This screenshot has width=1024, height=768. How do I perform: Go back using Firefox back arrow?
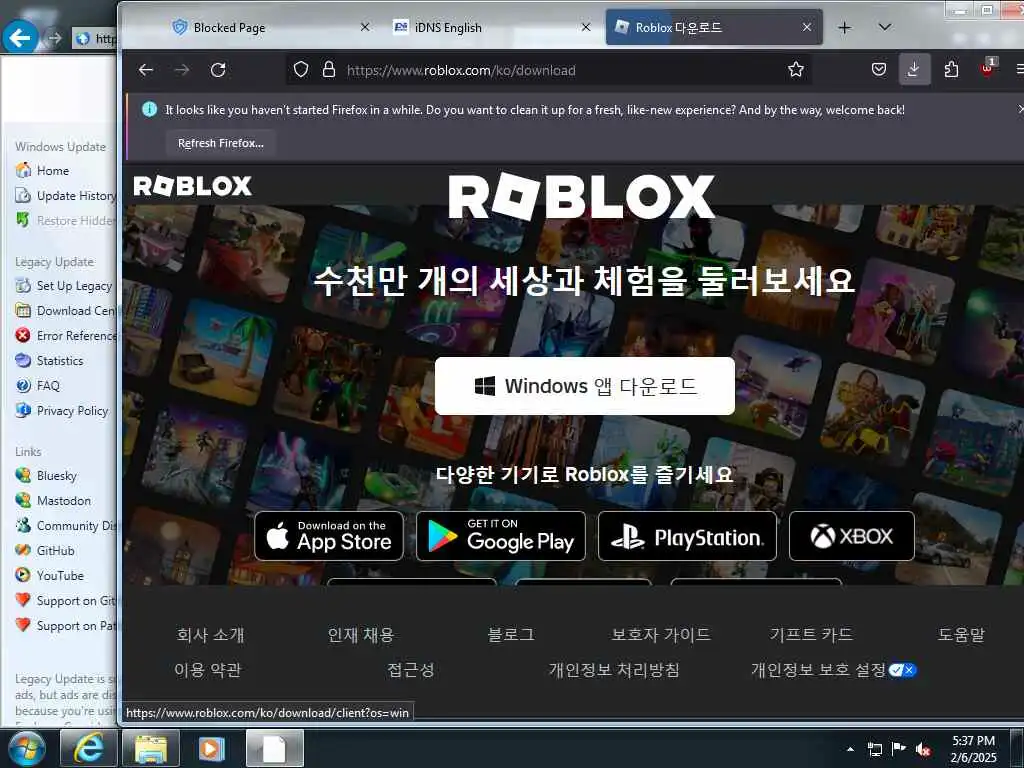tap(146, 70)
